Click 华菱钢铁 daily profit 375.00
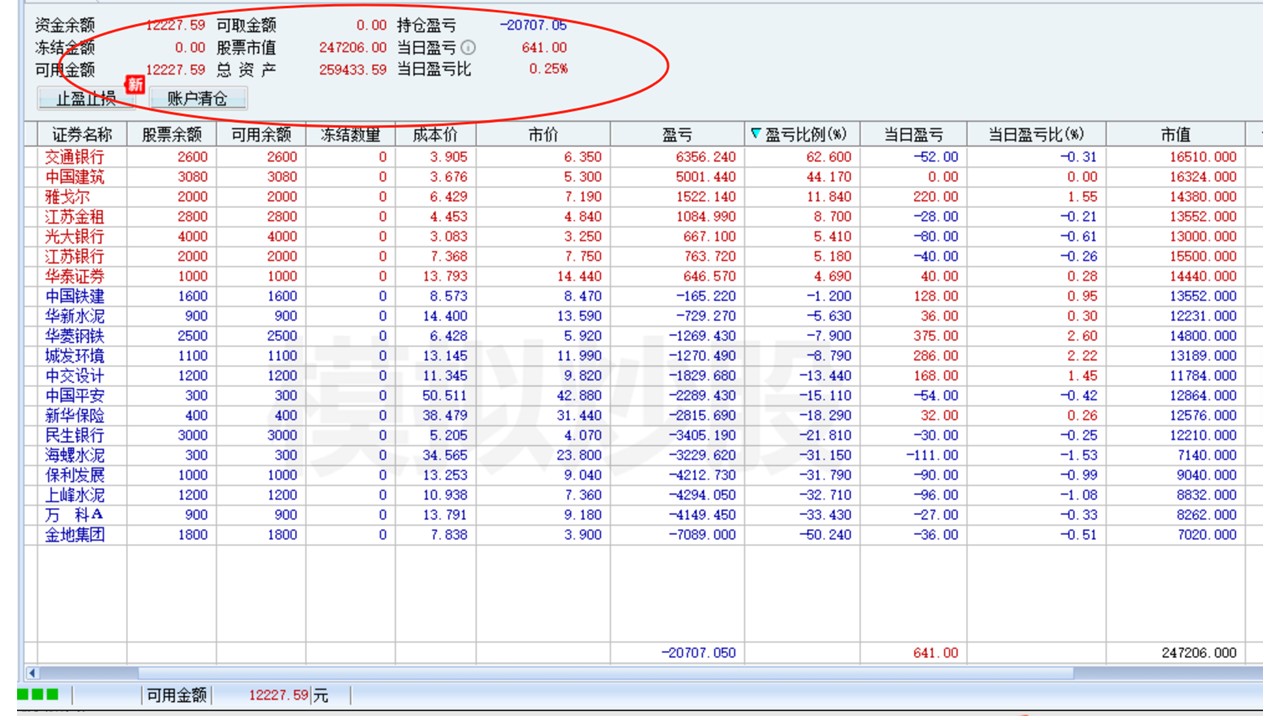This screenshot has height=720, width=1280. coord(936,336)
